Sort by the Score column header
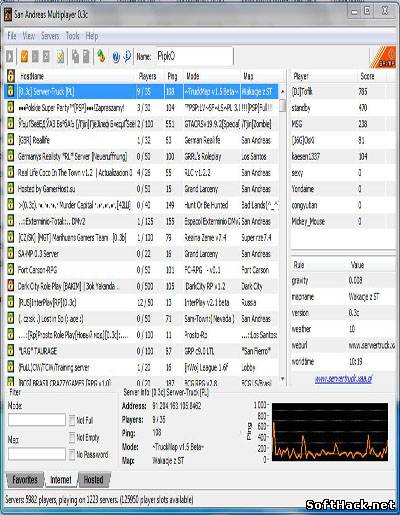The height and width of the screenshot is (515, 400). (x=371, y=76)
